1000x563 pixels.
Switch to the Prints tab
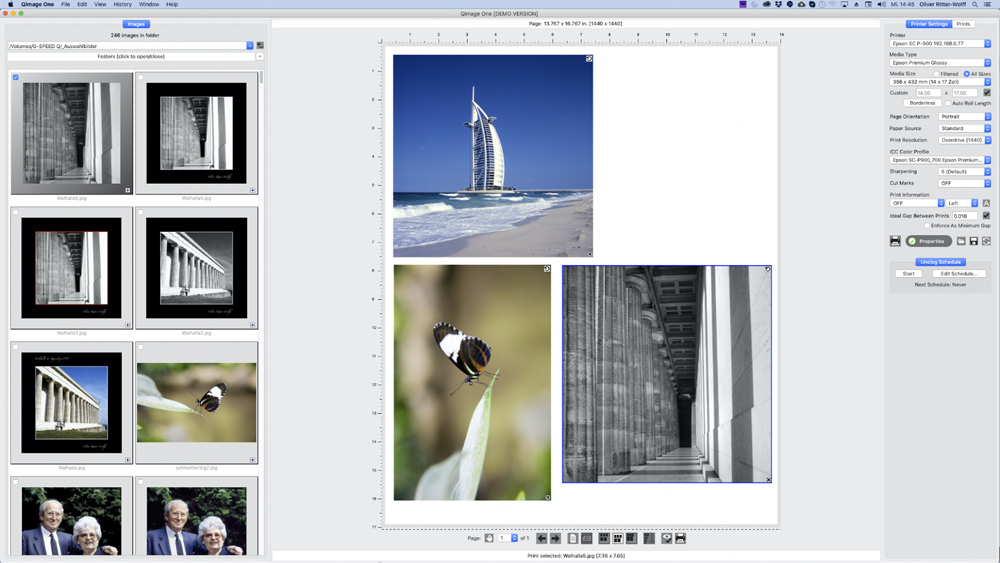(x=963, y=24)
